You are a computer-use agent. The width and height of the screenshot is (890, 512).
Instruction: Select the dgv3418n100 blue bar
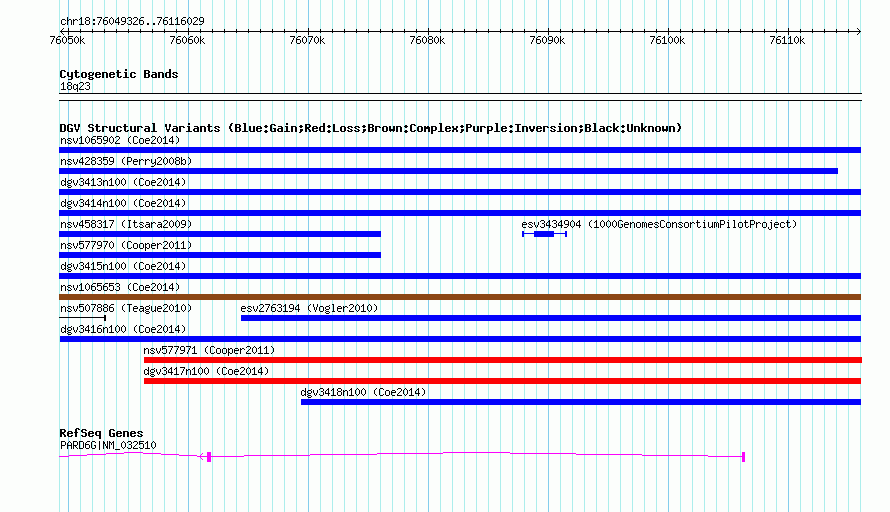[581, 402]
